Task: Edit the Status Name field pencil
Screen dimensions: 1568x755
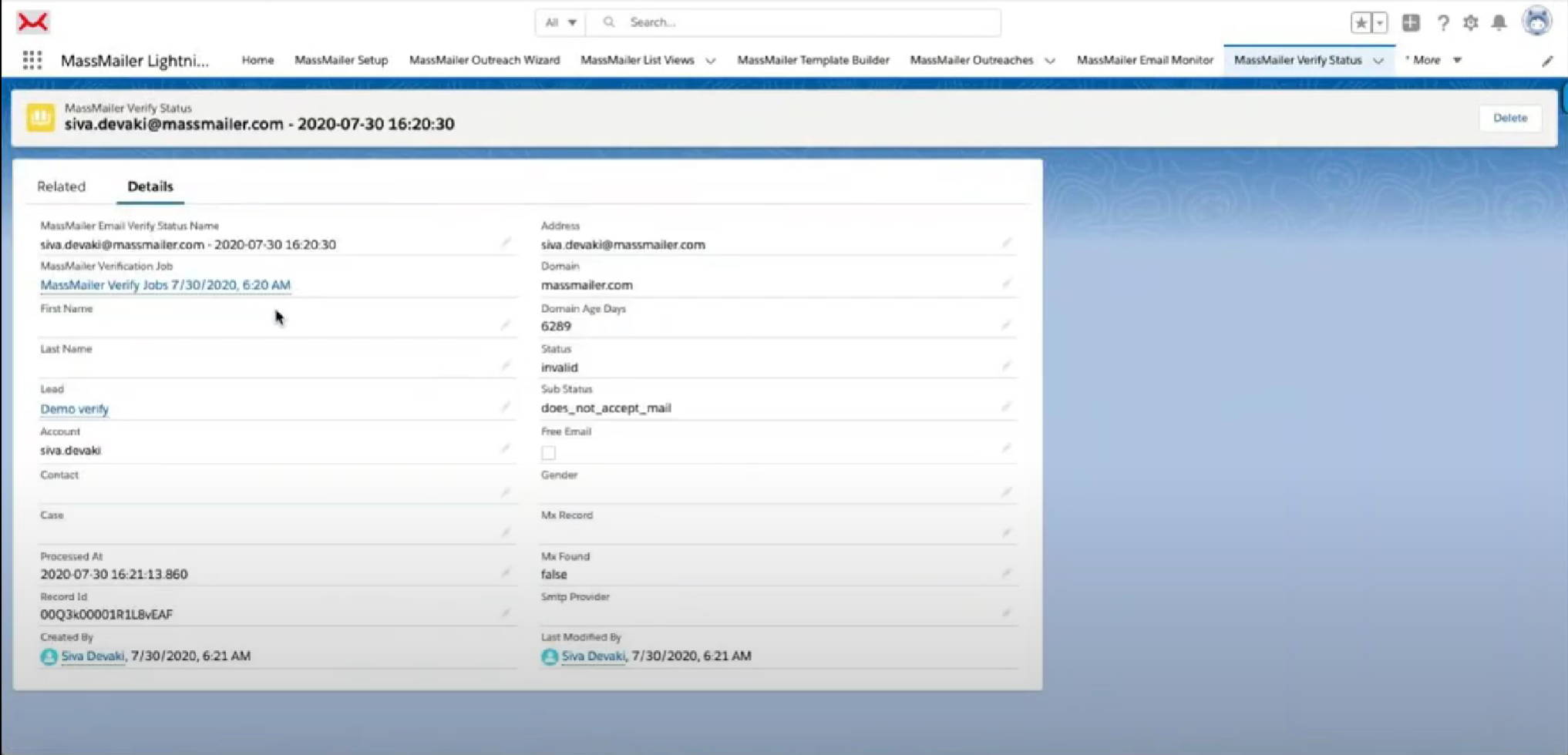Action: click(x=506, y=243)
